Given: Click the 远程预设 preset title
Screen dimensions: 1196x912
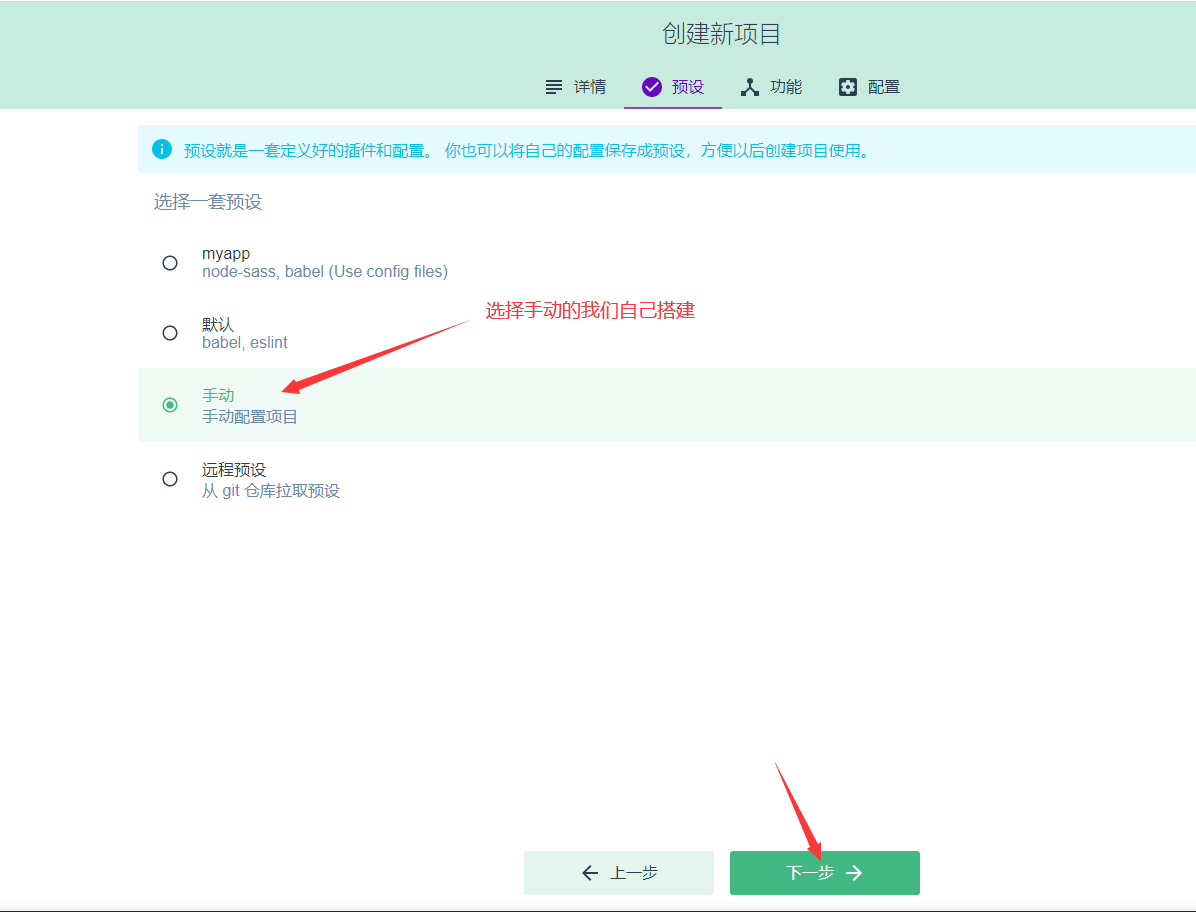Looking at the screenshot, I should [234, 470].
